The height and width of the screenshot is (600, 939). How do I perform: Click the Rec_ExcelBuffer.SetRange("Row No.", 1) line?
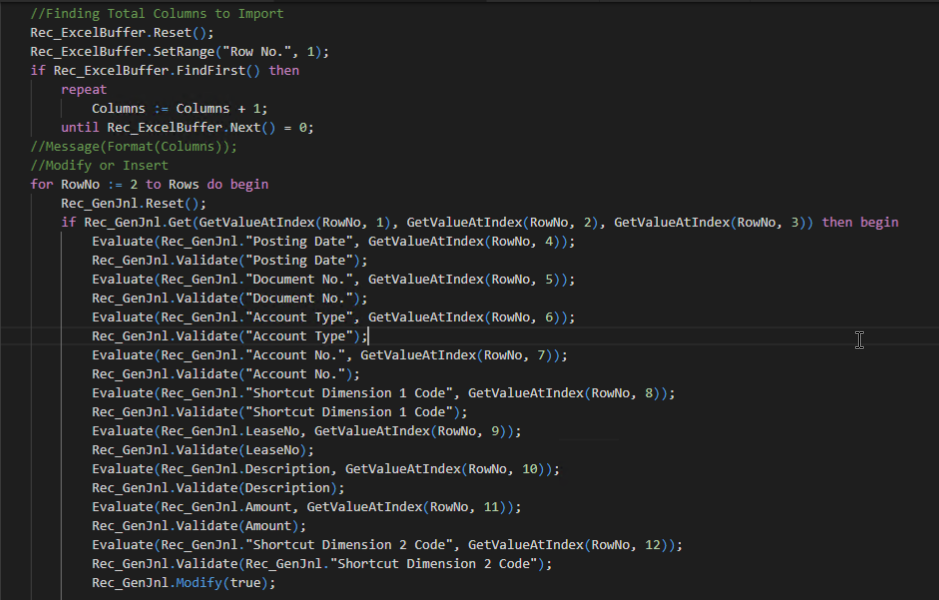tap(179, 52)
